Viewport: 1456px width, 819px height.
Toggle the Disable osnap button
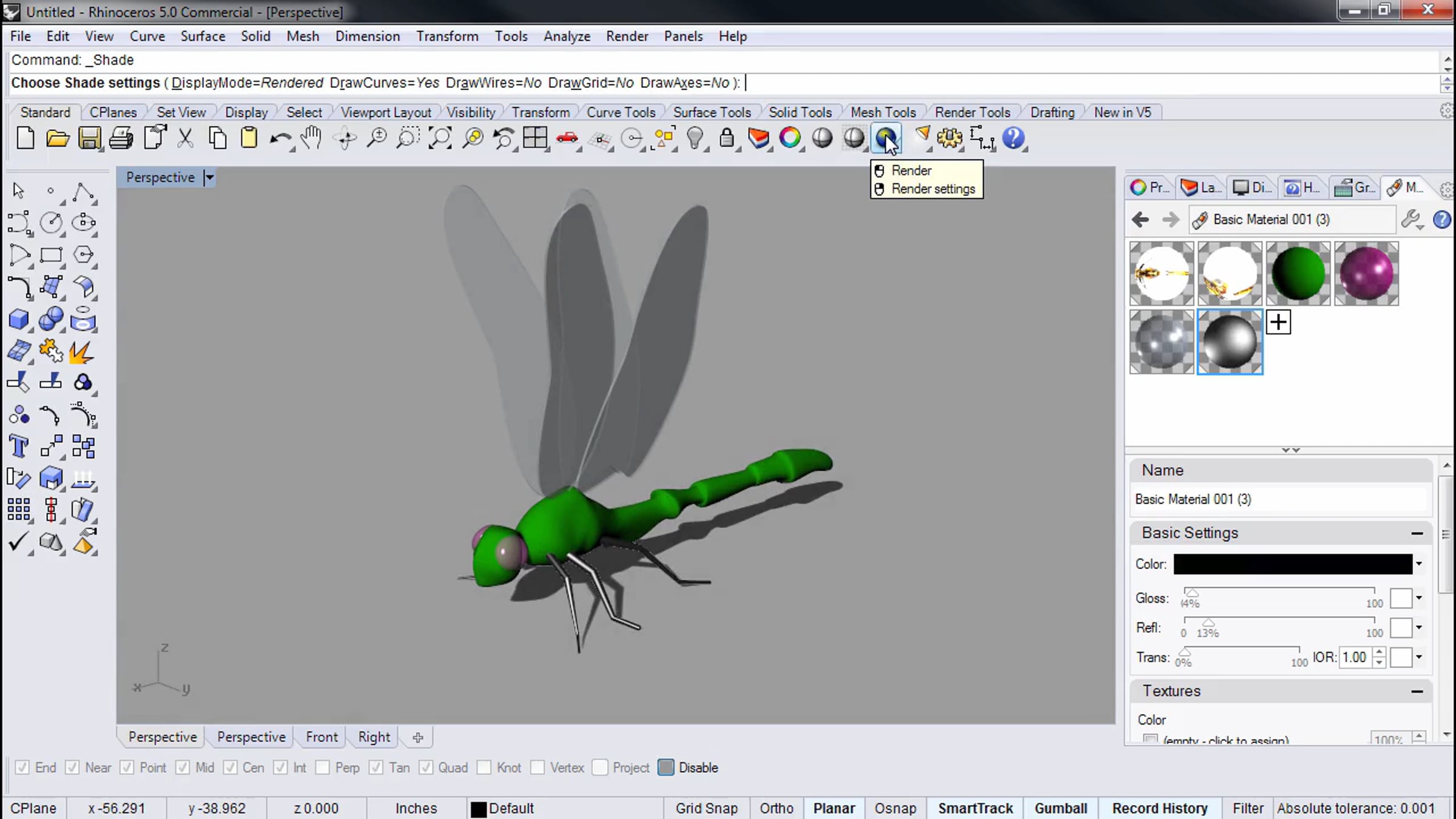coord(666,767)
